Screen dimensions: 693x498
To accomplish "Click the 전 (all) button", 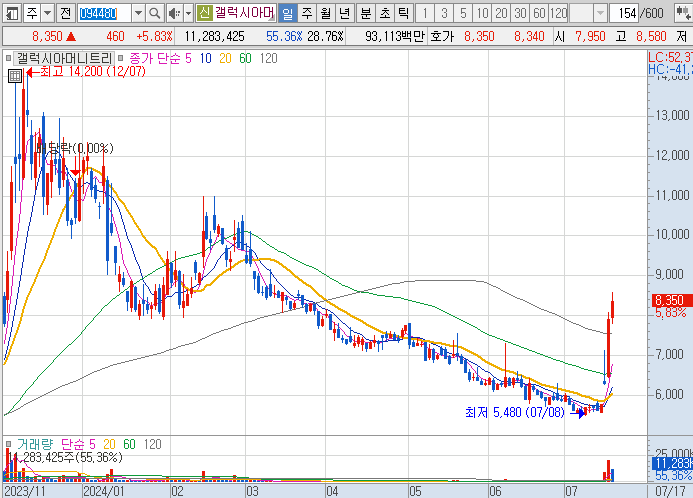I will [65, 14].
